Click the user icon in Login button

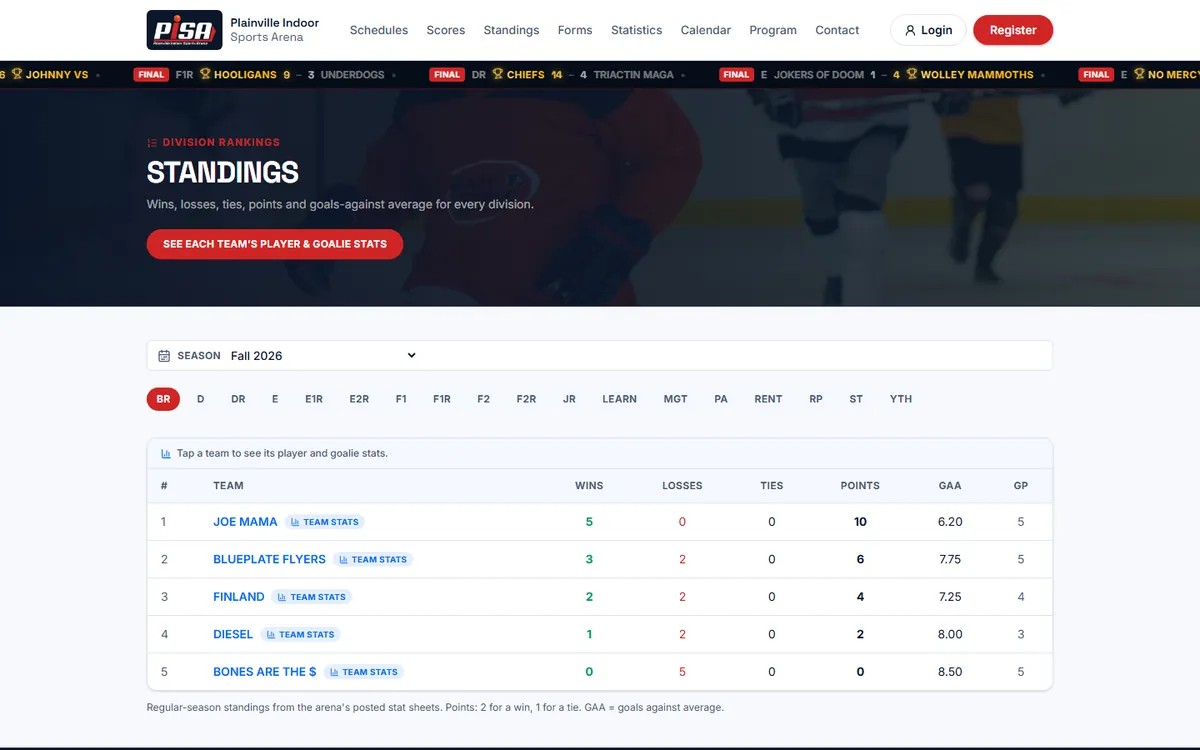tap(910, 30)
